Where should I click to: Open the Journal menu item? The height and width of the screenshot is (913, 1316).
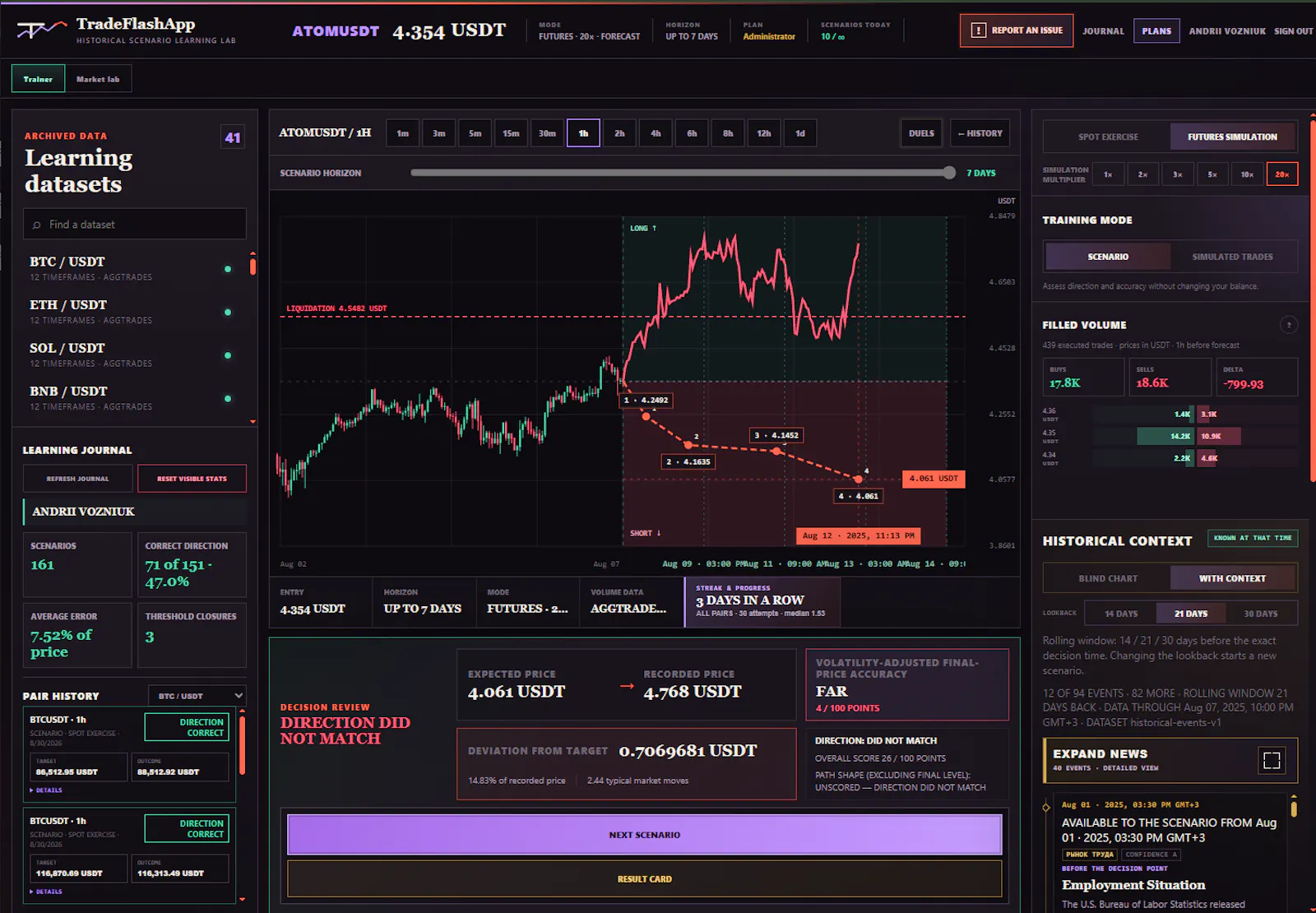coord(1103,30)
